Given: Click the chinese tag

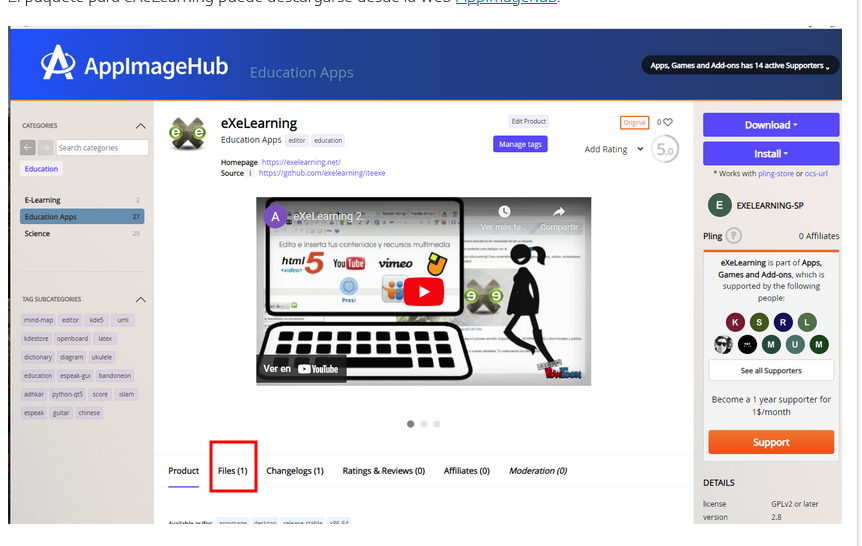Looking at the screenshot, I should point(89,413).
